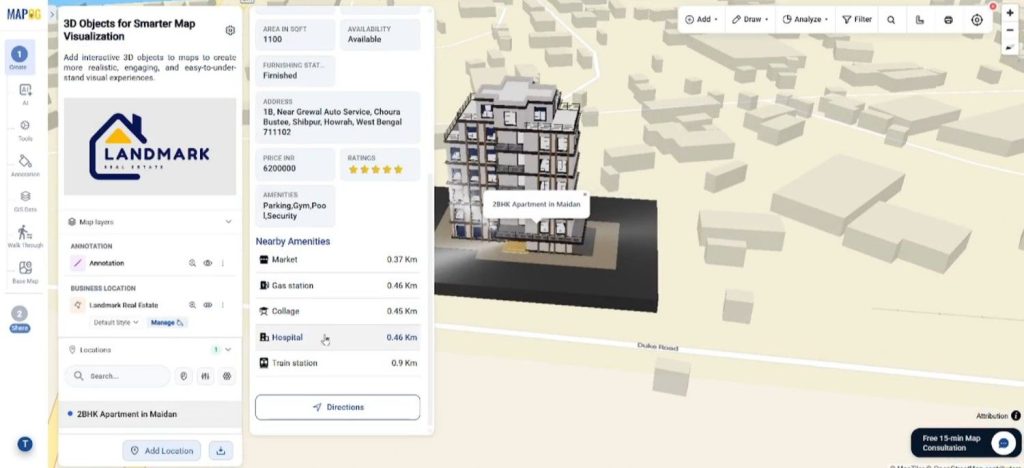Open the Tools section in sidebar
Screen dimensions: 1024x468
pyautogui.click(x=25, y=130)
